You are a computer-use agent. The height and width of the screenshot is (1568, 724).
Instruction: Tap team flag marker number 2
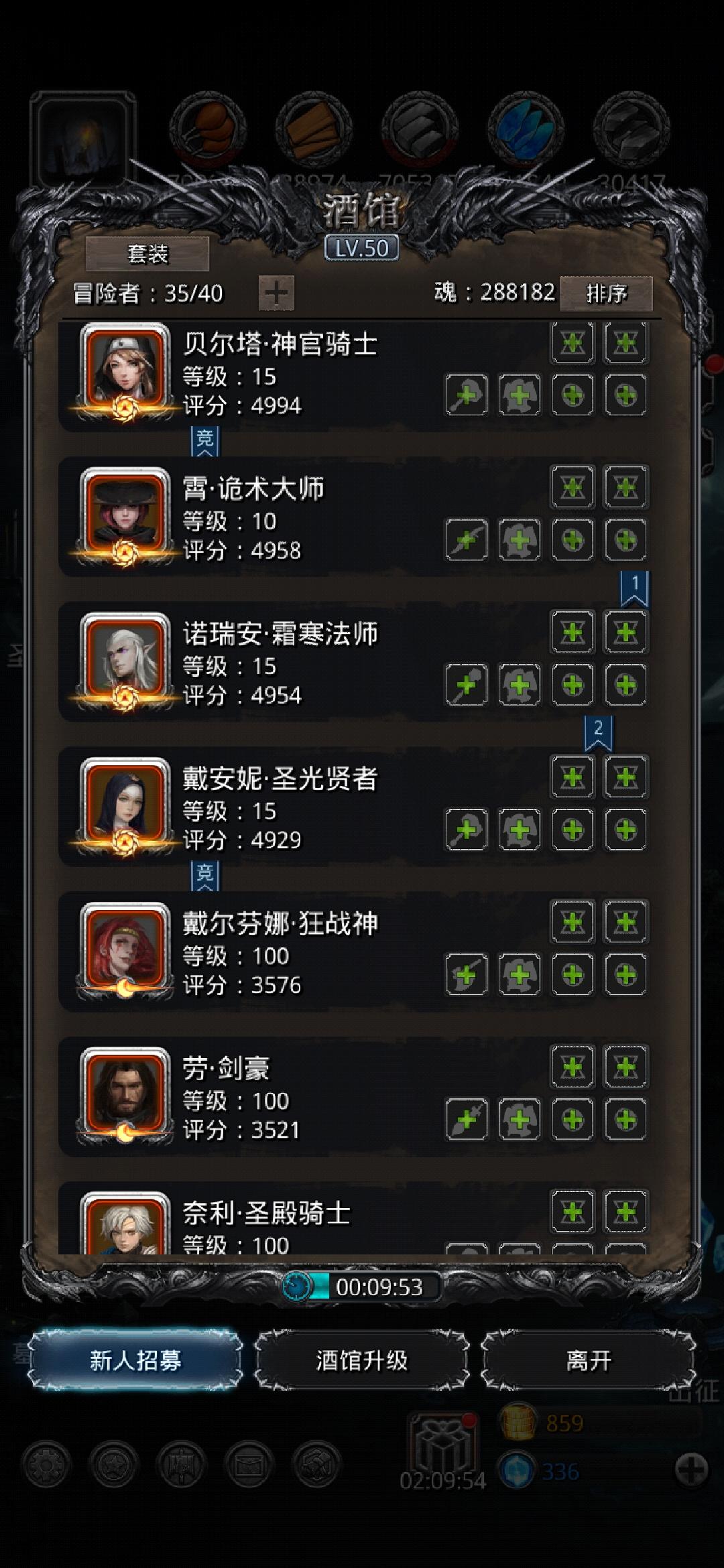(x=598, y=734)
